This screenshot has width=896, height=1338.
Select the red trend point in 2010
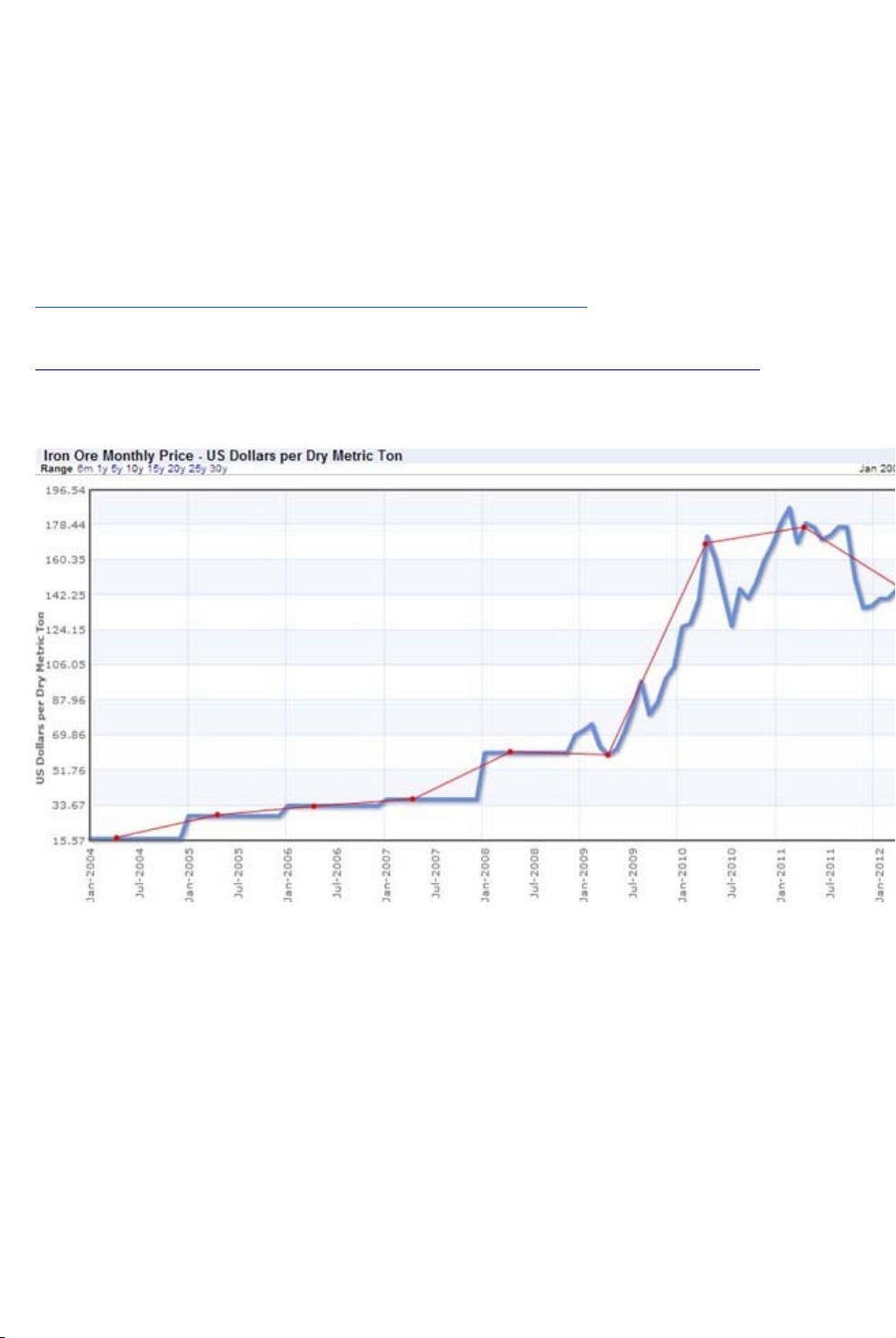(705, 544)
